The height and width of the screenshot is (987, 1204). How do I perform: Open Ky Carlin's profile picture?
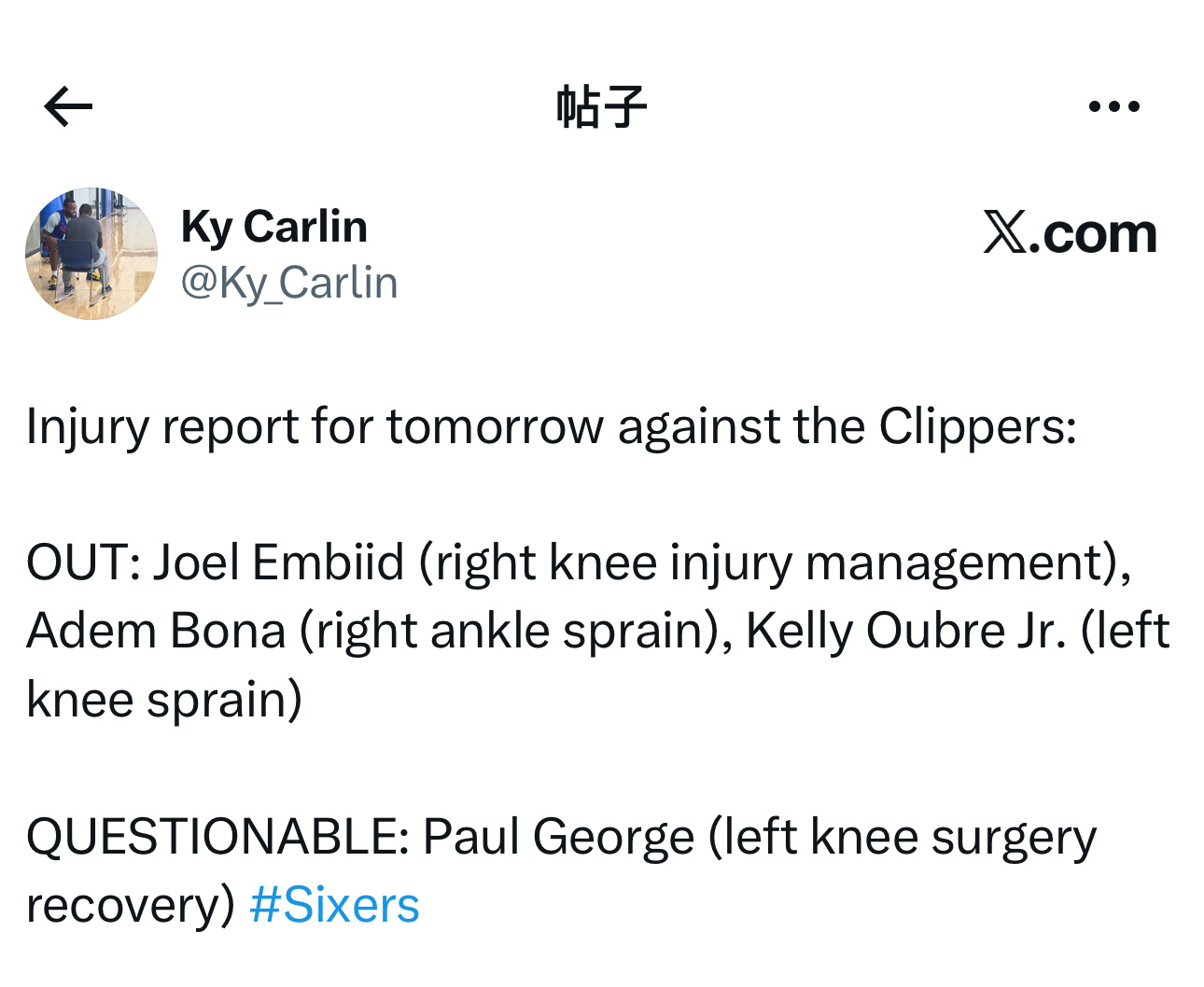click(91, 254)
